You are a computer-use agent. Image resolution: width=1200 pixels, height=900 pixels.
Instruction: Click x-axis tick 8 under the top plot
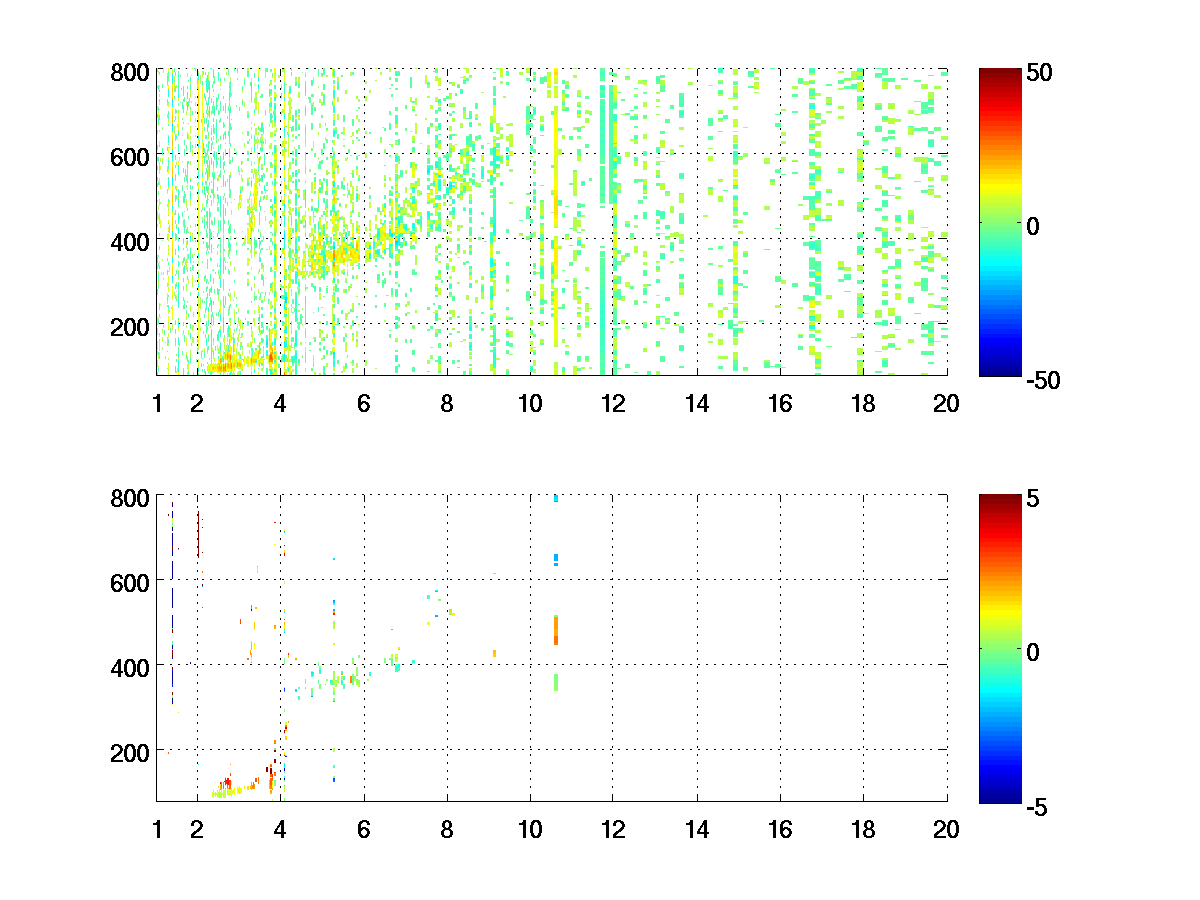point(447,404)
